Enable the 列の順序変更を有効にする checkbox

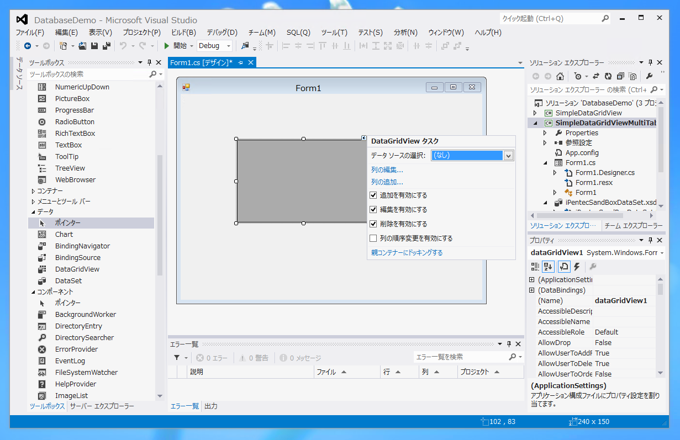coord(373,238)
